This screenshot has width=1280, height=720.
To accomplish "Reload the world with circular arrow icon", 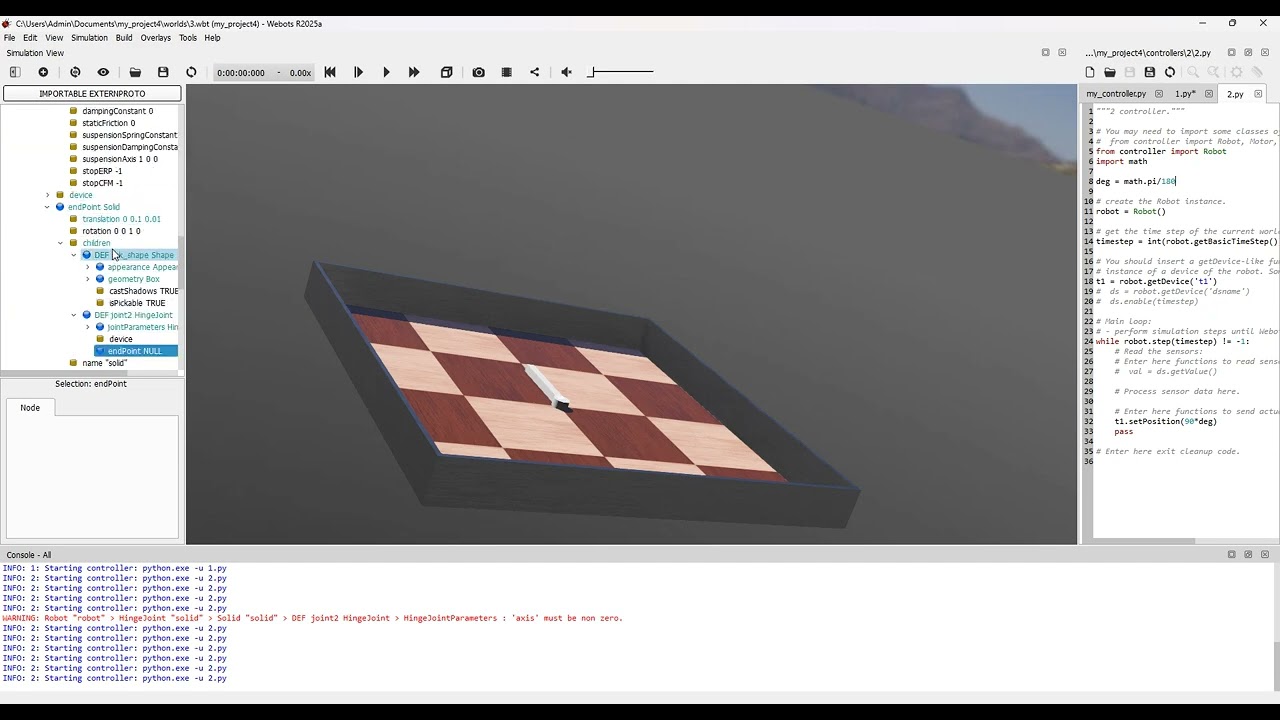I will pyautogui.click(x=191, y=72).
